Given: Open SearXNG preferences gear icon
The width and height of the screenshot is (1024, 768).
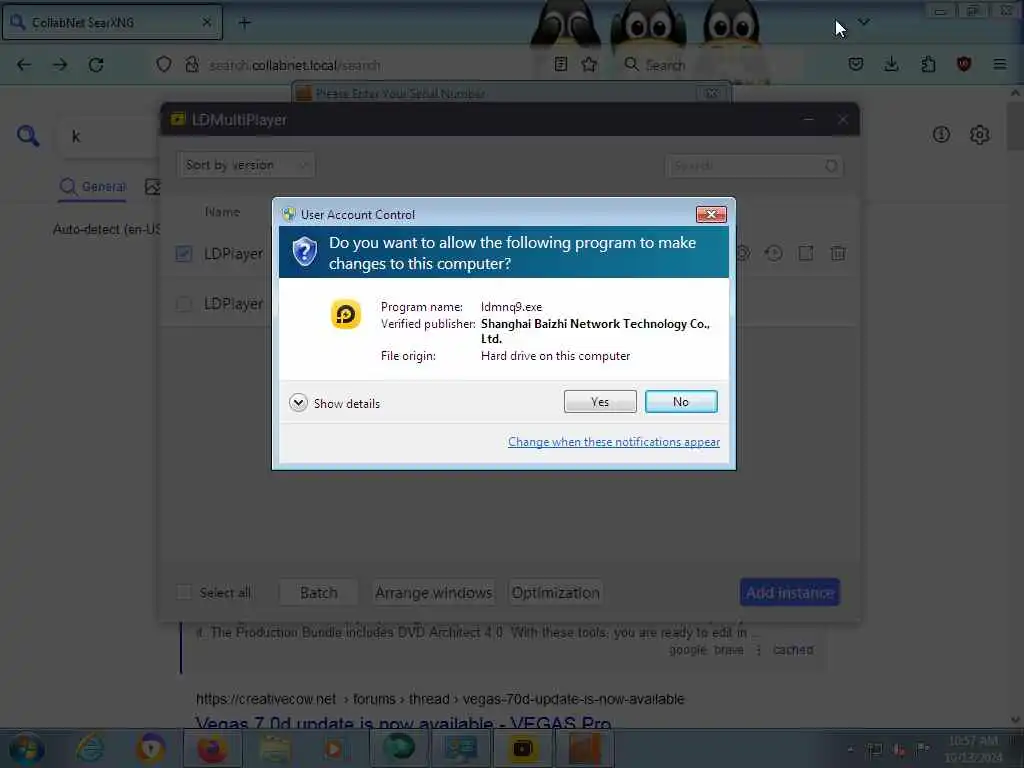Looking at the screenshot, I should tap(980, 135).
